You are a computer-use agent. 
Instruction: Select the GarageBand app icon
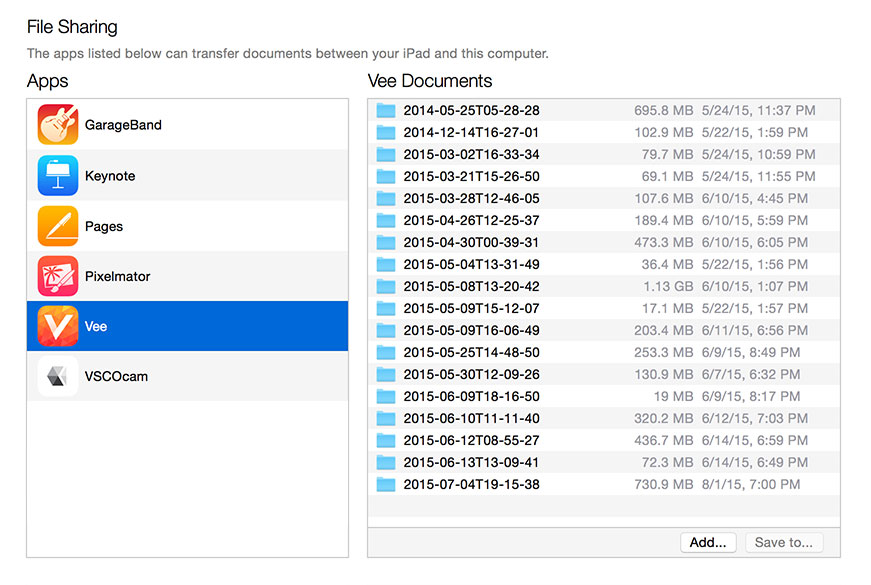pos(58,124)
